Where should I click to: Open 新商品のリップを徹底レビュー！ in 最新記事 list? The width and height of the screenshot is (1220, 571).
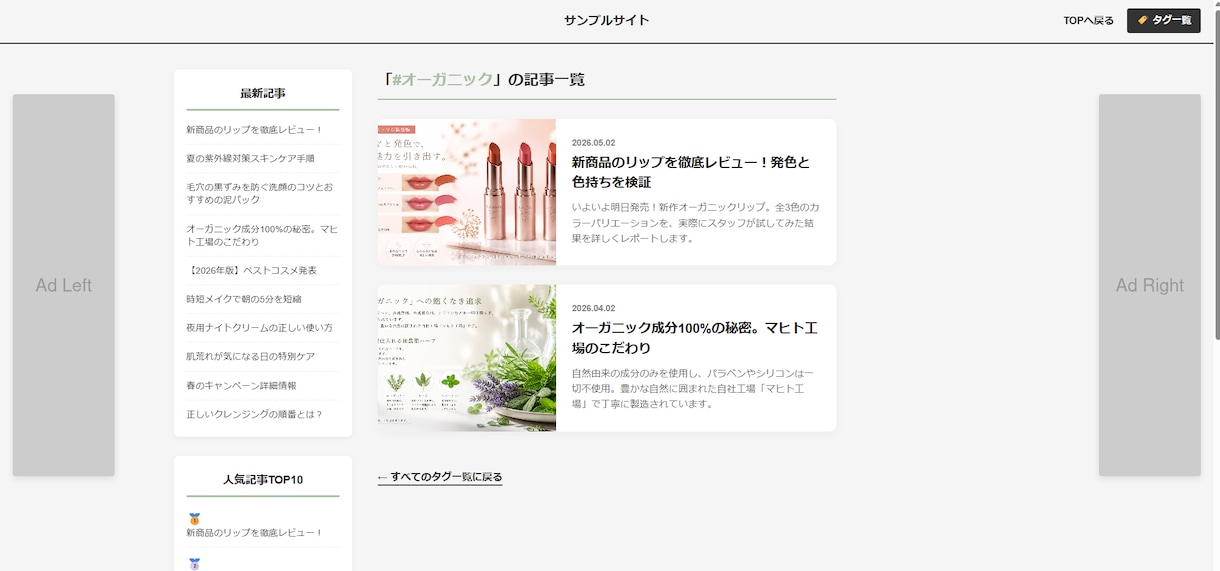254,130
